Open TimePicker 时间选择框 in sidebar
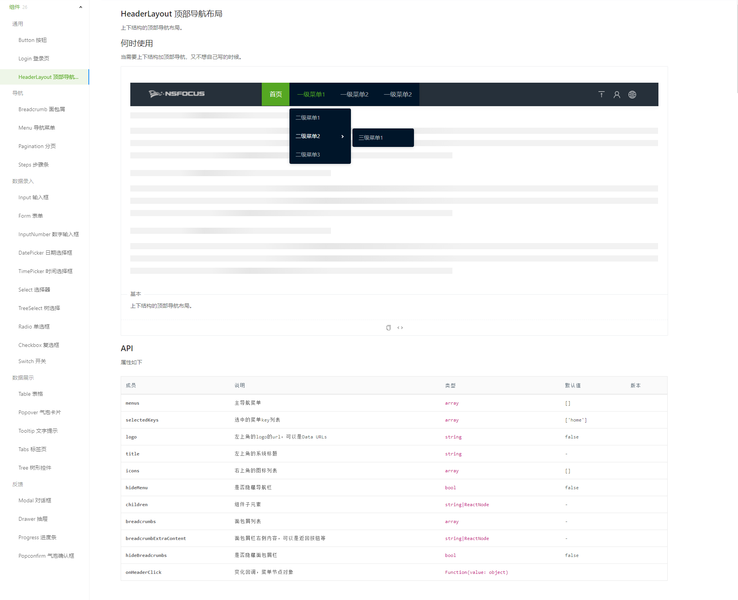 pos(44,271)
